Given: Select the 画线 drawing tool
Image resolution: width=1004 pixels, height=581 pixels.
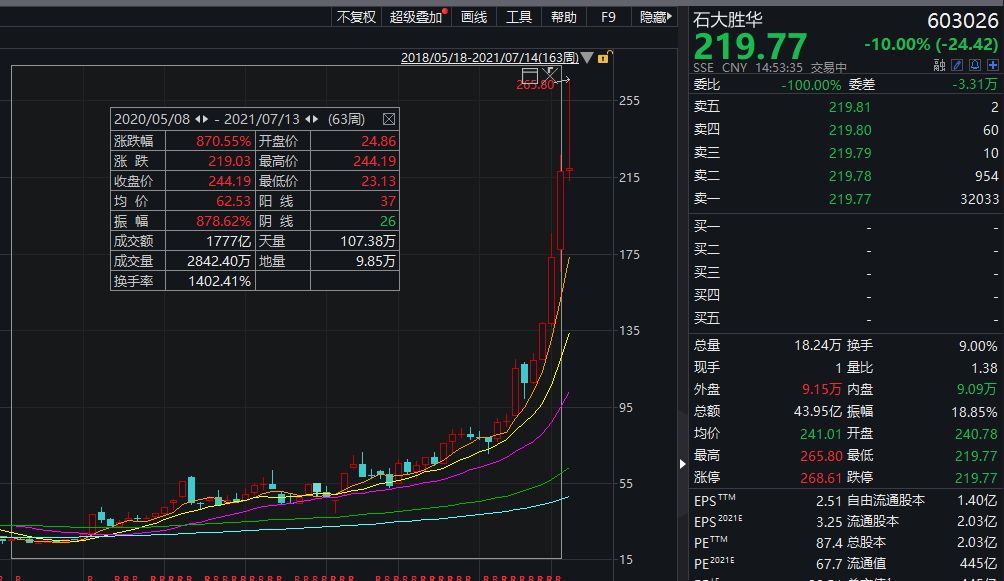Looking at the screenshot, I should pyautogui.click(x=473, y=17).
